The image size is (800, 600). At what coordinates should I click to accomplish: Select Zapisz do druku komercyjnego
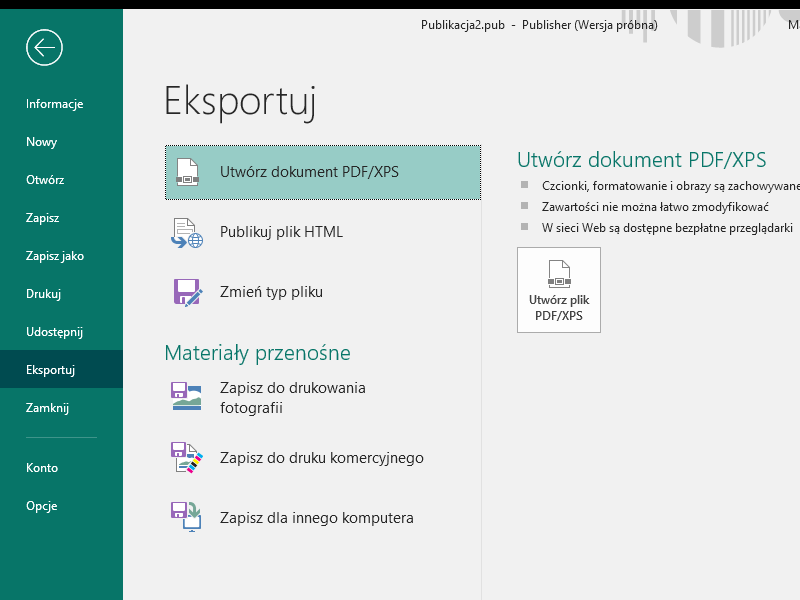[323, 458]
